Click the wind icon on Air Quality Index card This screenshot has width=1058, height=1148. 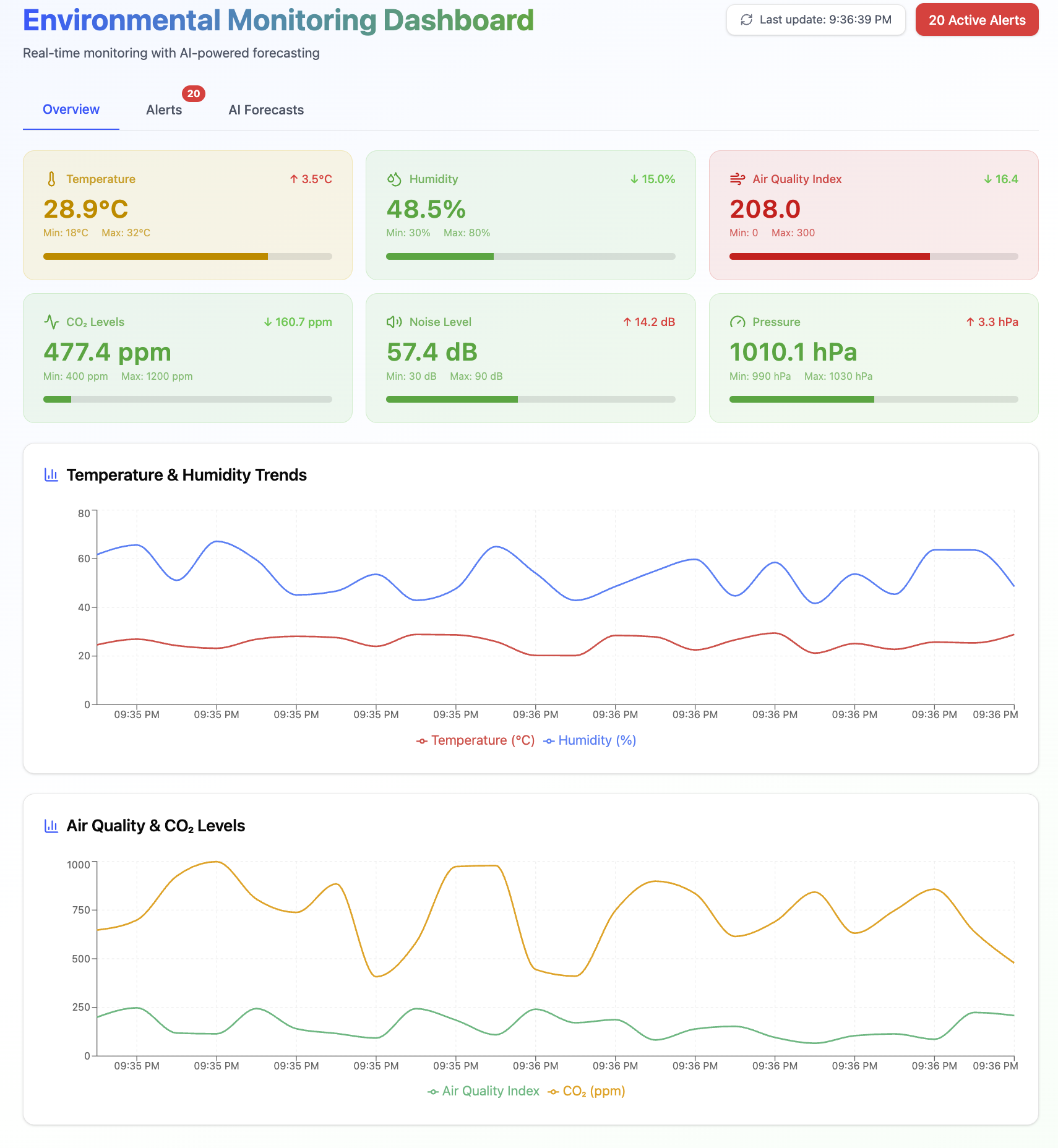click(738, 179)
